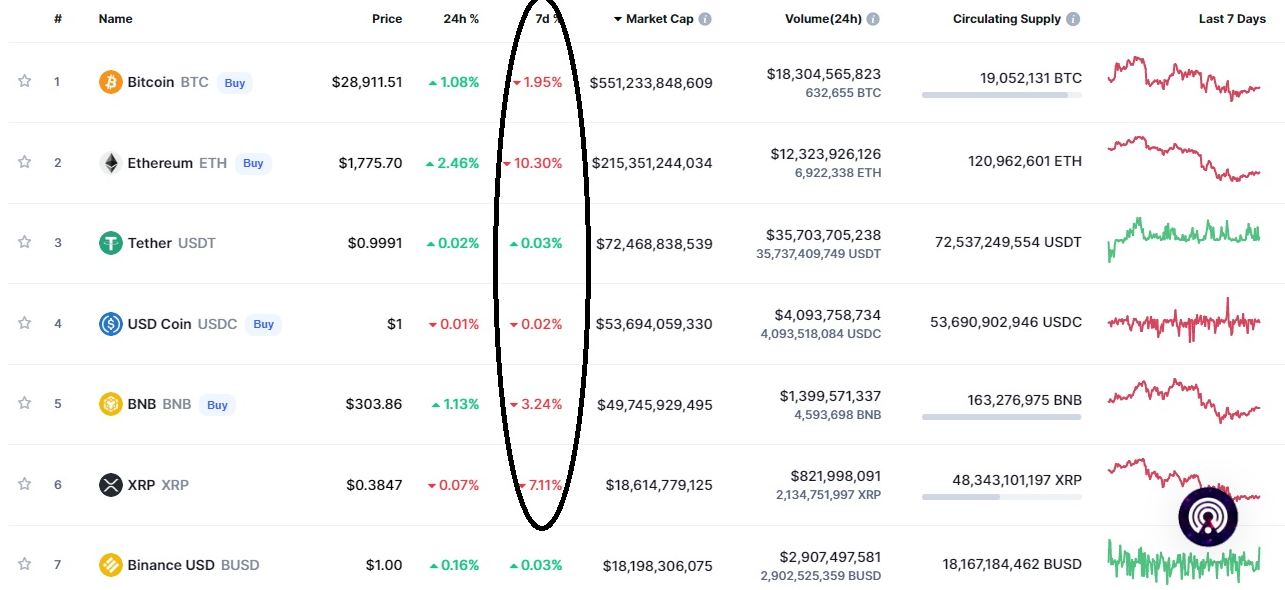Mark XRP as favorite with star
Viewport: 1285px width, 590px height.
tap(24, 484)
